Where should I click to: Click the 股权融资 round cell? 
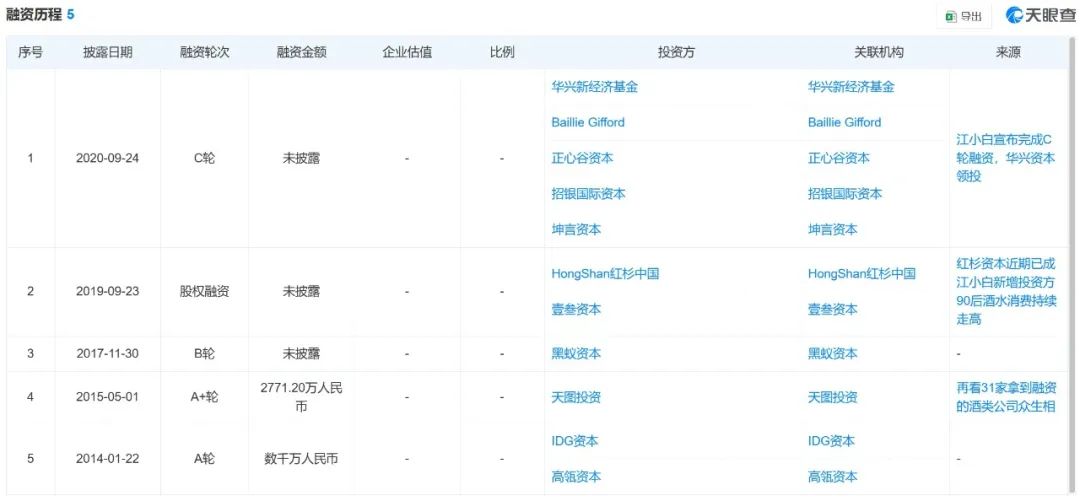click(205, 292)
